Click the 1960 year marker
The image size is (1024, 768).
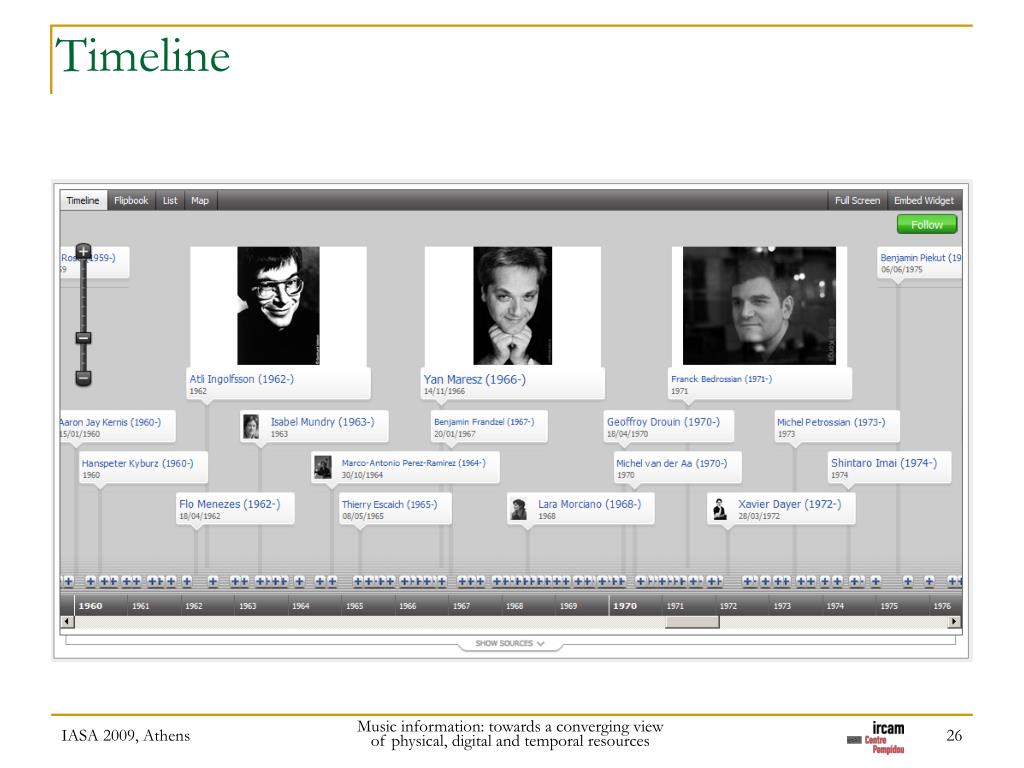(91, 606)
